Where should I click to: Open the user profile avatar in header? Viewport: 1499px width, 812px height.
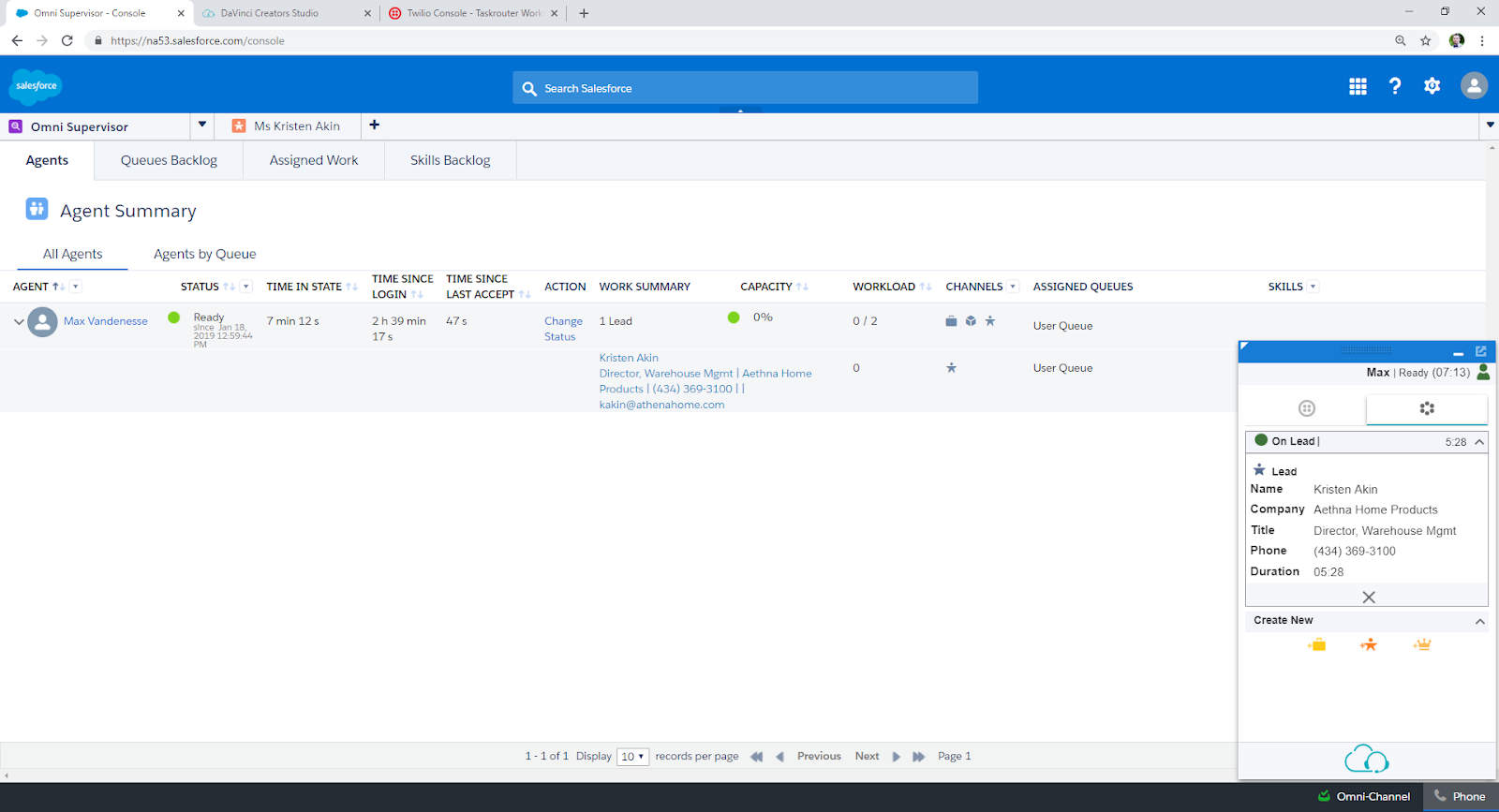pos(1474,86)
